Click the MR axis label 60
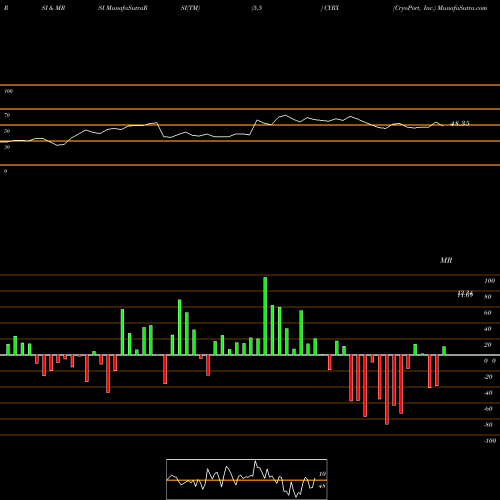Screen dimensions: 500x500 (x=488, y=313)
